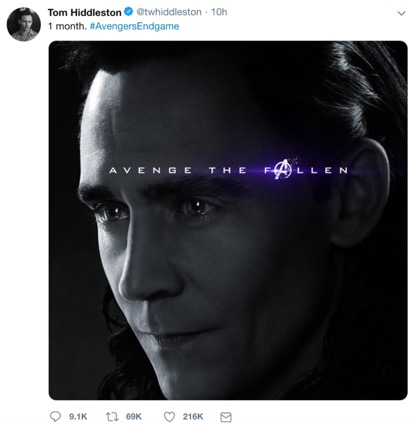Viewport: 415px width, 424px height.
Task: Click the 69K retweets count
Action: (134, 416)
